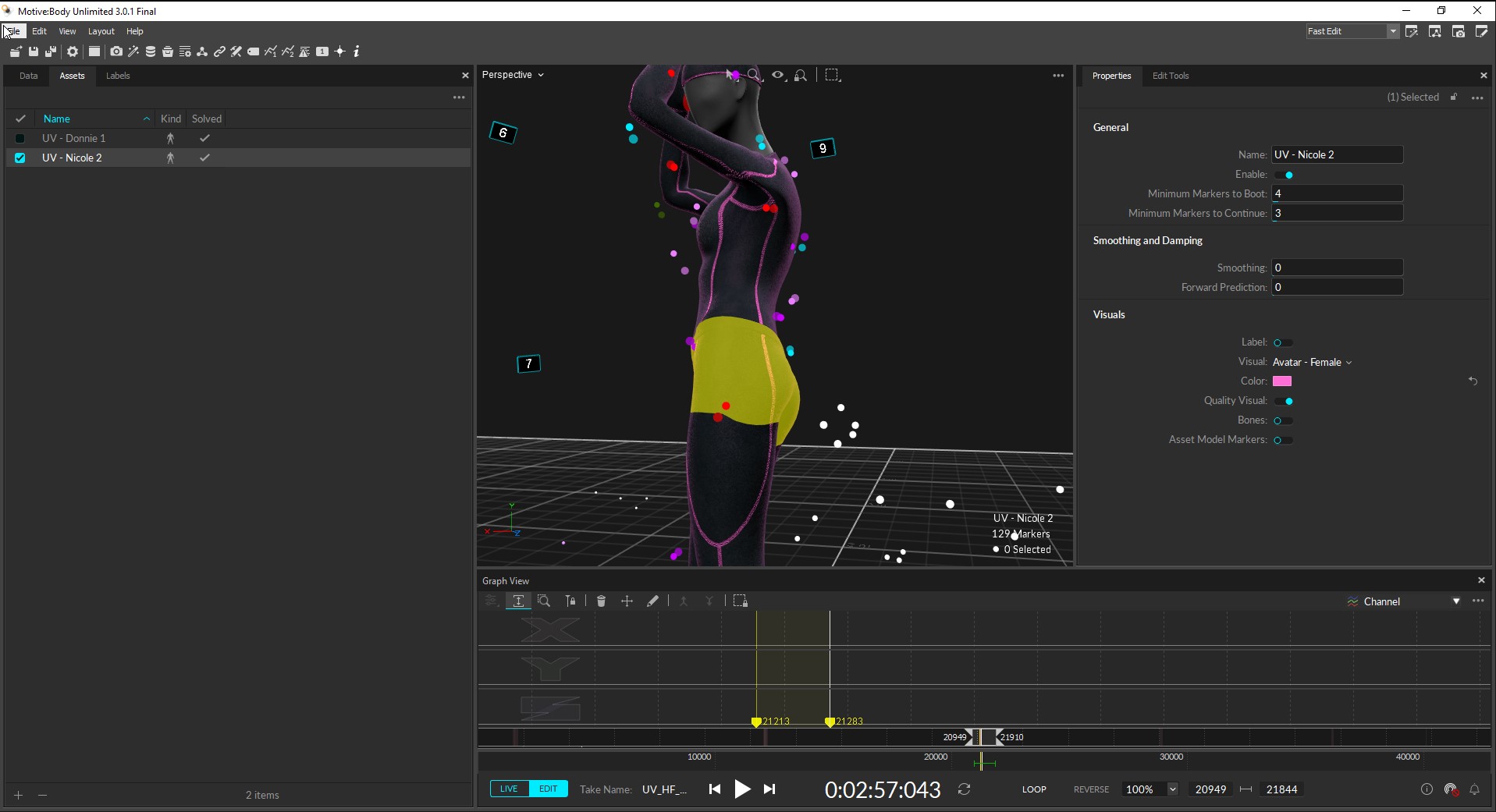
Task: Click the Smoothing input field
Action: click(1338, 268)
